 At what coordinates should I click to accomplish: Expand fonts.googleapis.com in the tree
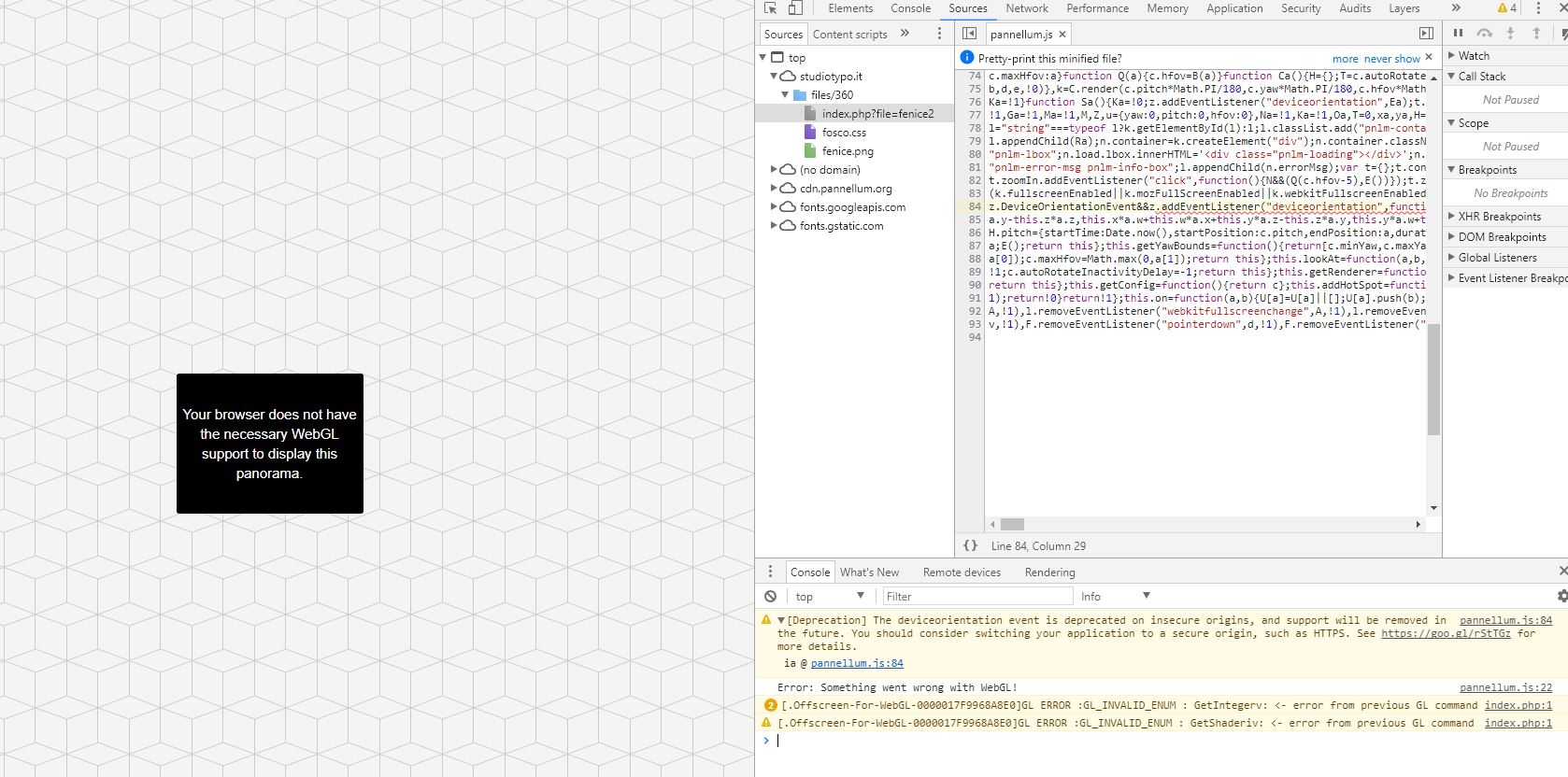774,206
